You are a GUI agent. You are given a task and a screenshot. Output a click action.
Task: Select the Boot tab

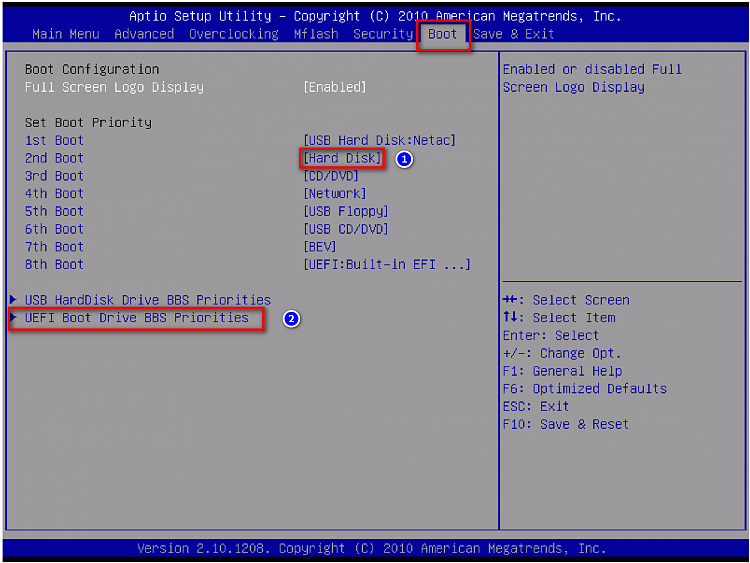pos(442,34)
